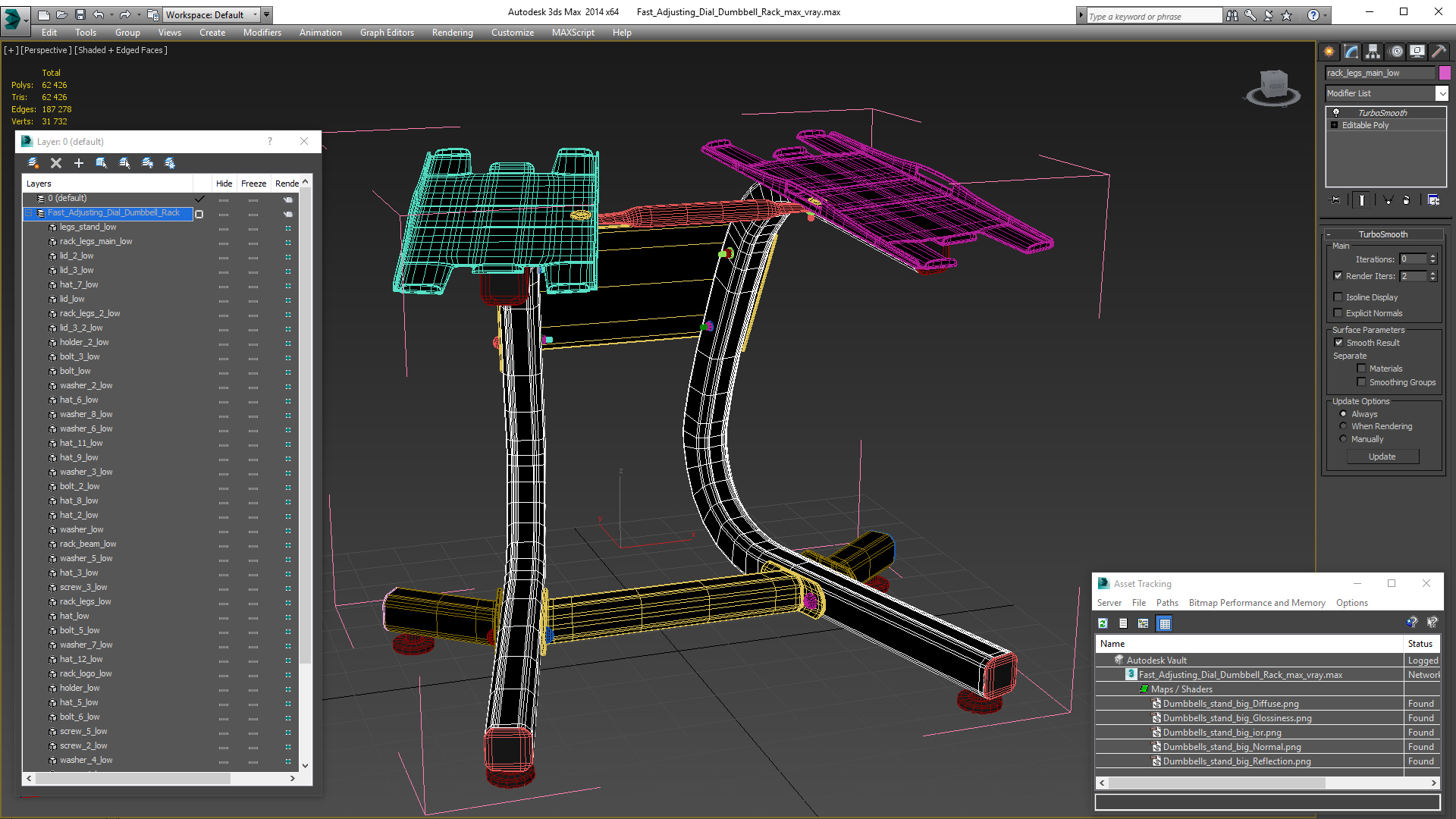Open the MAXScript menu
Screen dimensions: 1456x819
[x=573, y=33]
